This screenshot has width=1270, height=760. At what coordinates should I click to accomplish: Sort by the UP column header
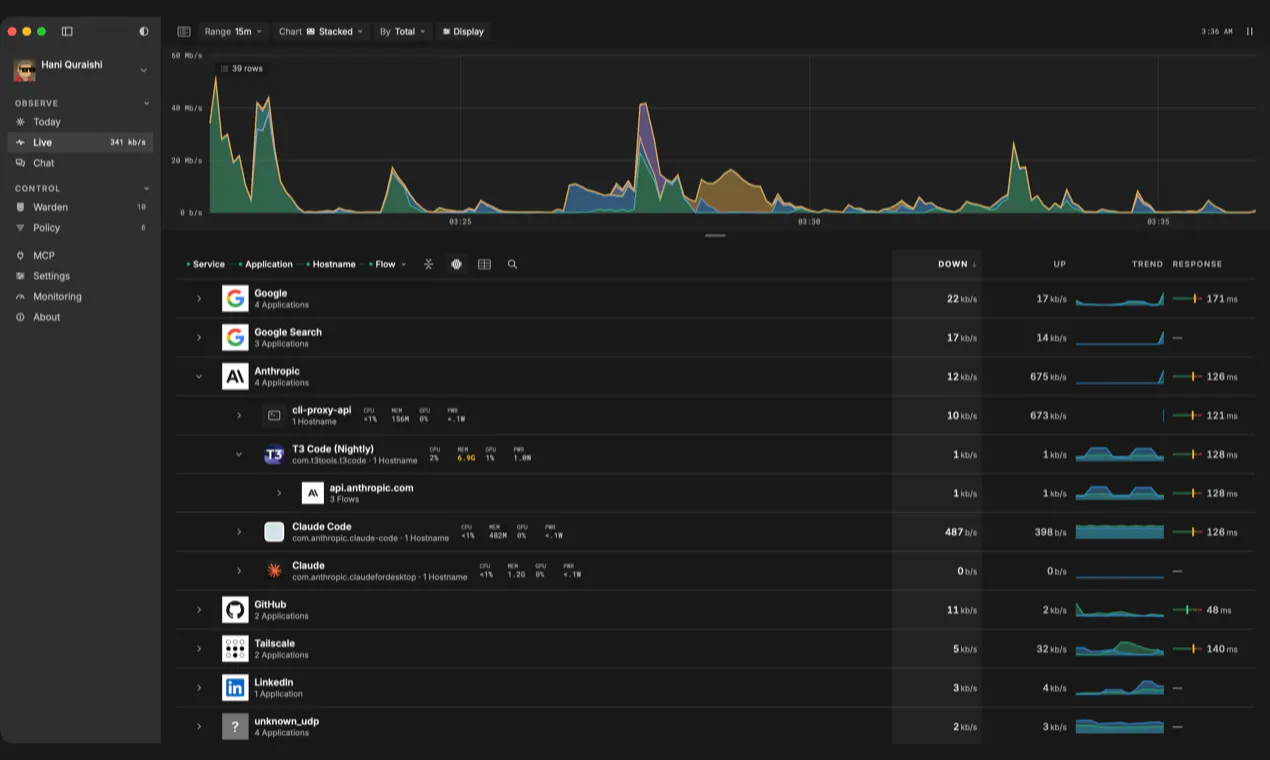pos(1060,264)
